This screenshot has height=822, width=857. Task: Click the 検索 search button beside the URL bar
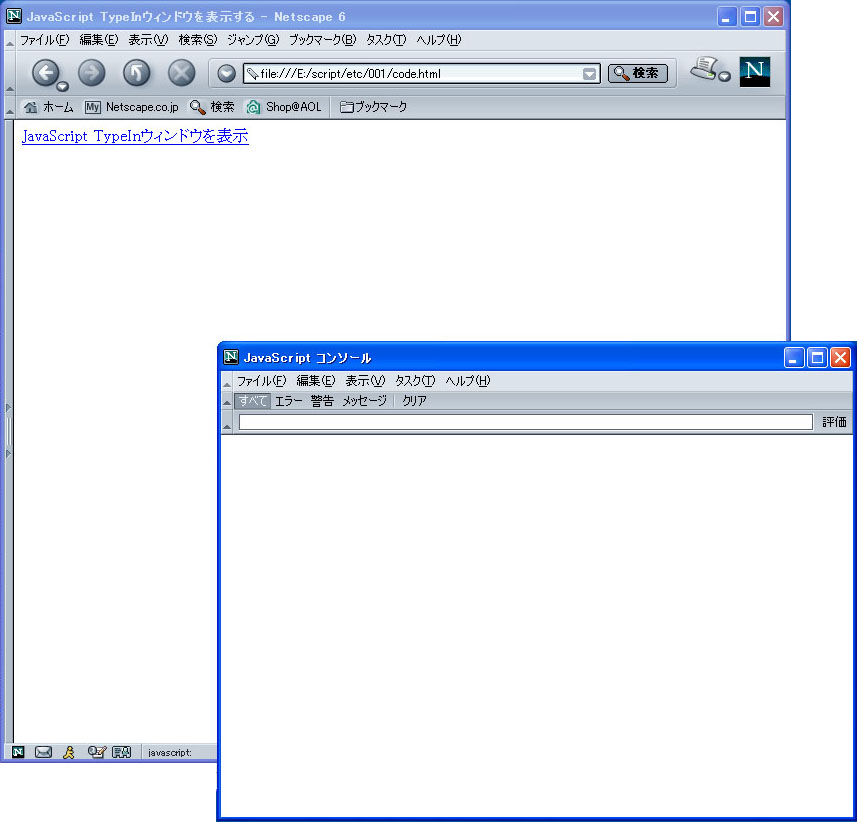[x=638, y=73]
